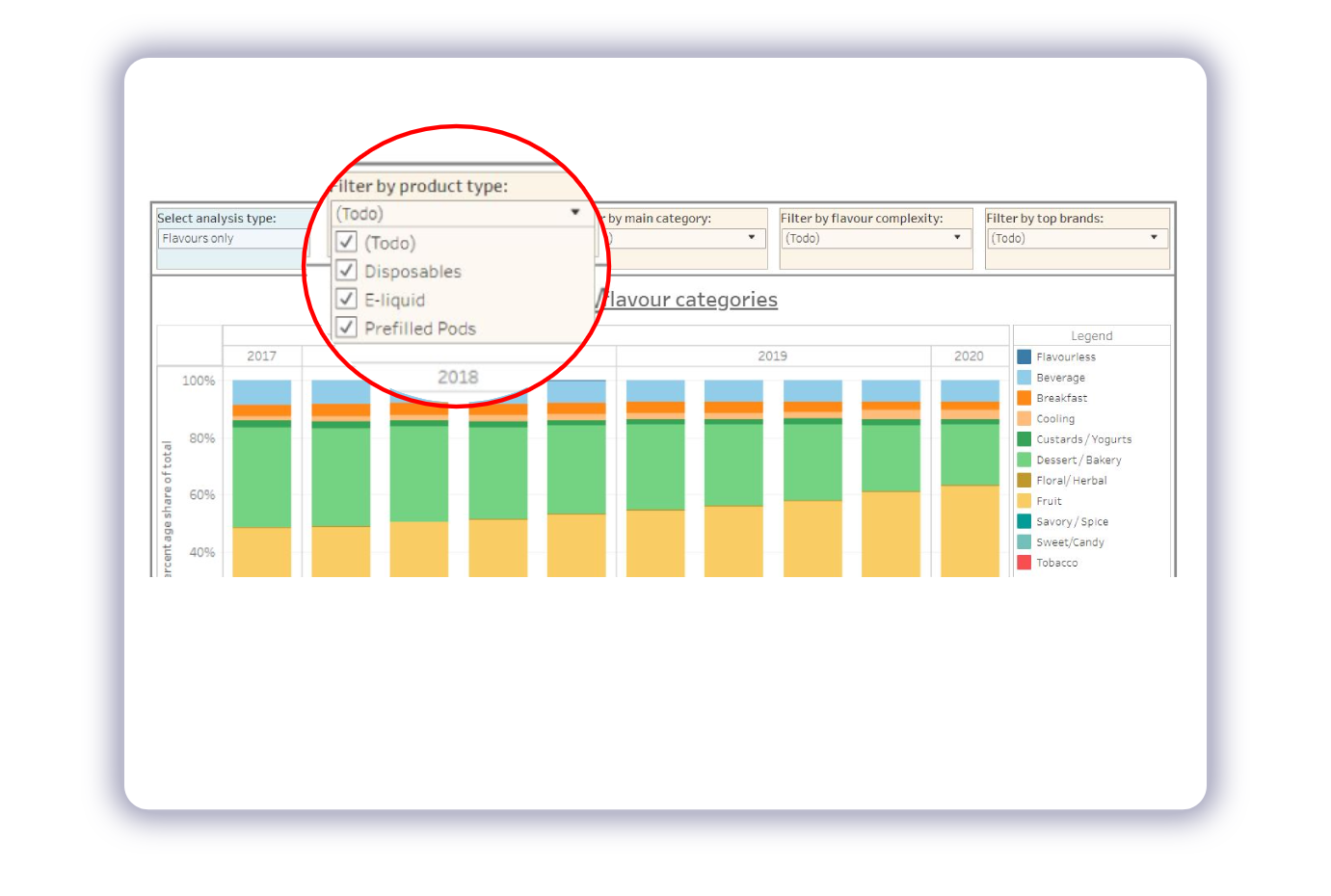Viewport: 1331px width, 896px height.
Task: Uncheck the Disposables checkbox
Action: [347, 271]
